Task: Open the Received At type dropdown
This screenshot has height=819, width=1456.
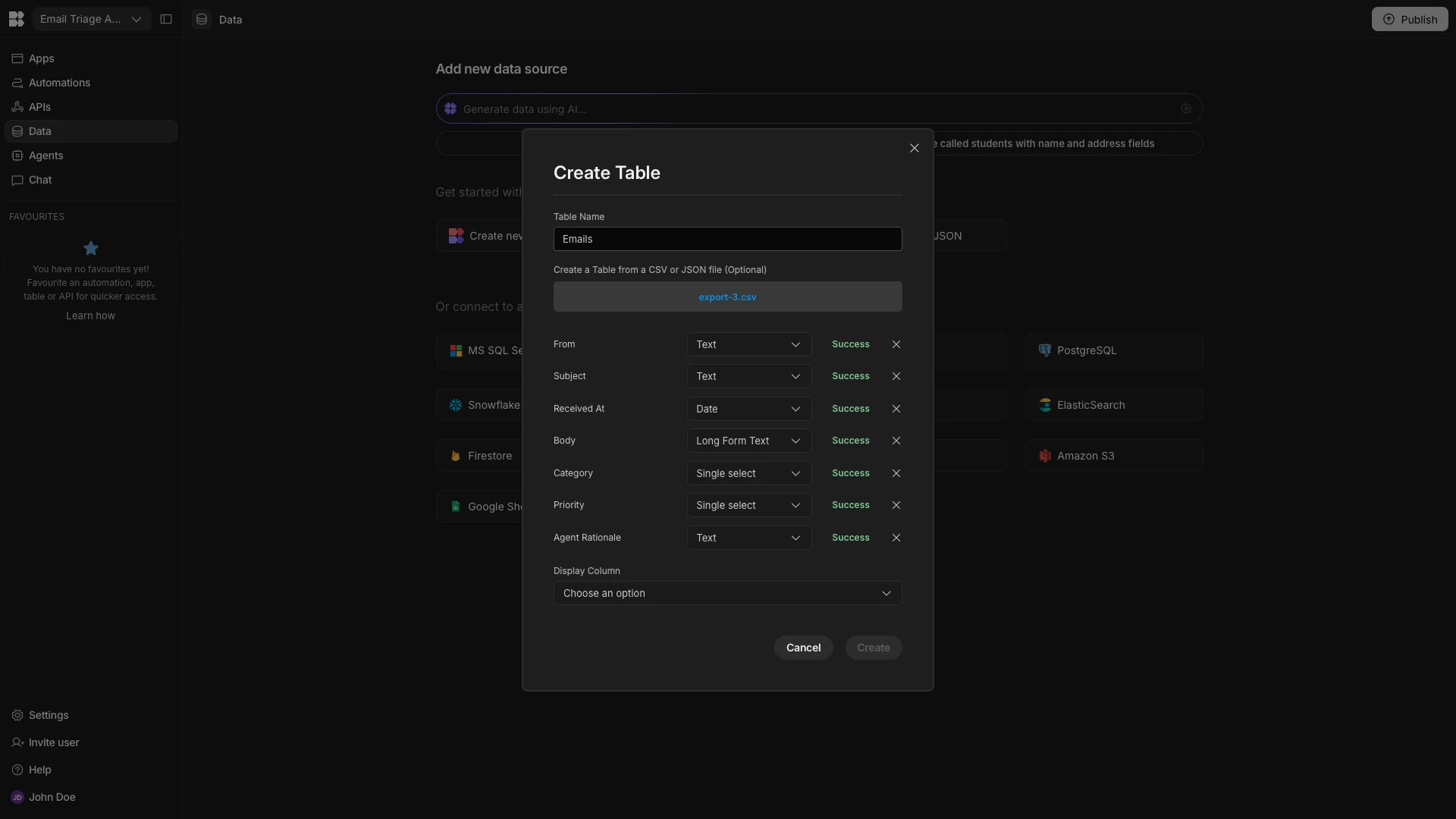Action: [748, 409]
